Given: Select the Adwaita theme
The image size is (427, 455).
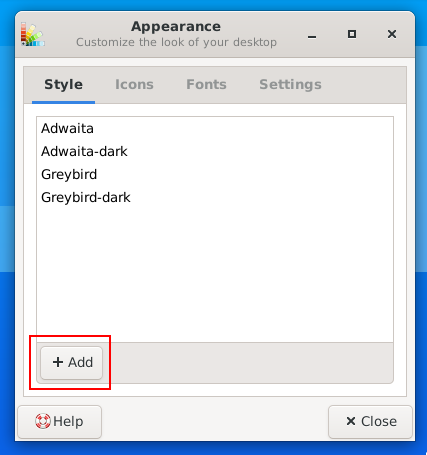Looking at the screenshot, I should [x=215, y=128].
